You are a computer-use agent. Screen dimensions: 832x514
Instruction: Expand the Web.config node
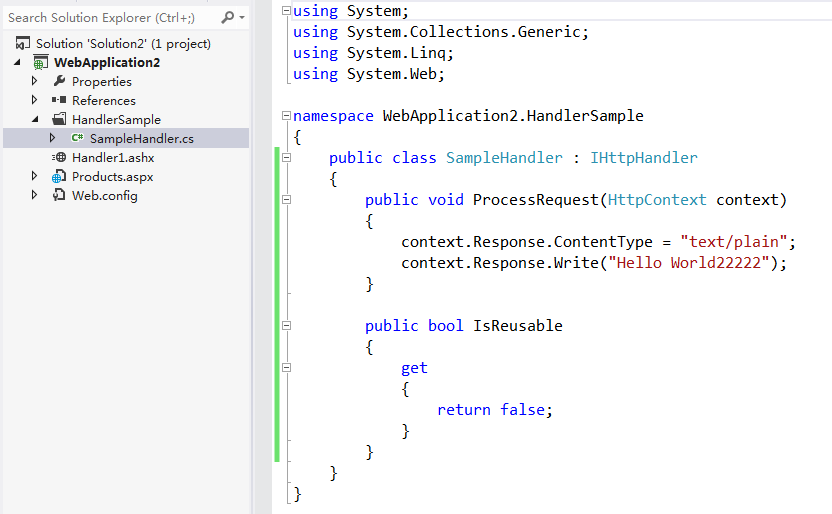tap(34, 195)
